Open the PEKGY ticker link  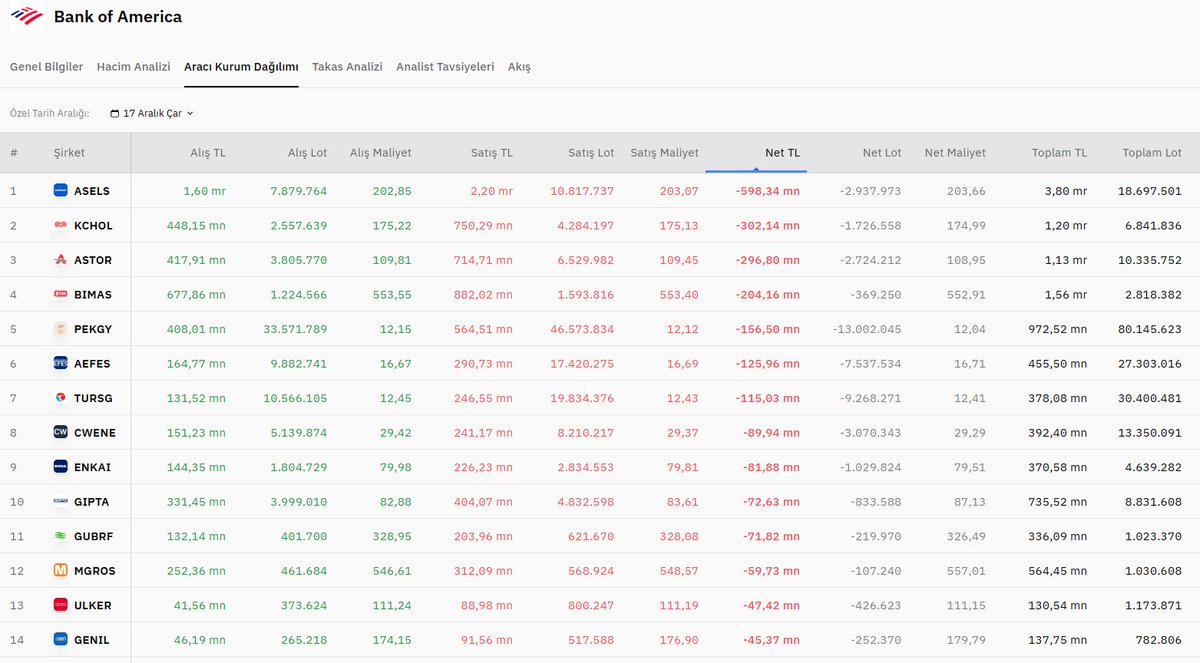tap(93, 329)
